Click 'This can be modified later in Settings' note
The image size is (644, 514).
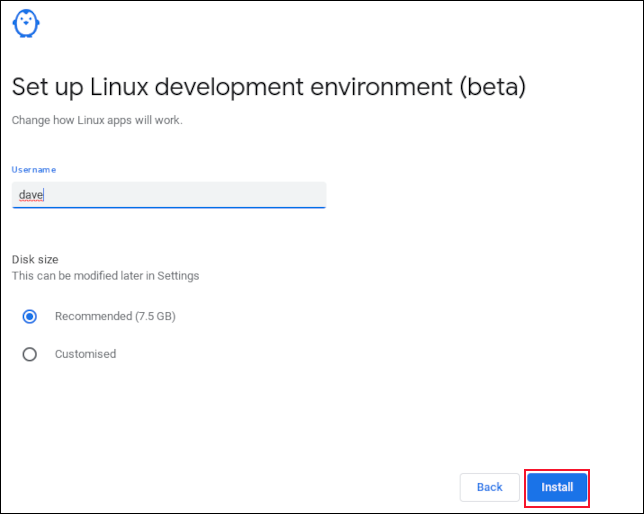tap(105, 275)
